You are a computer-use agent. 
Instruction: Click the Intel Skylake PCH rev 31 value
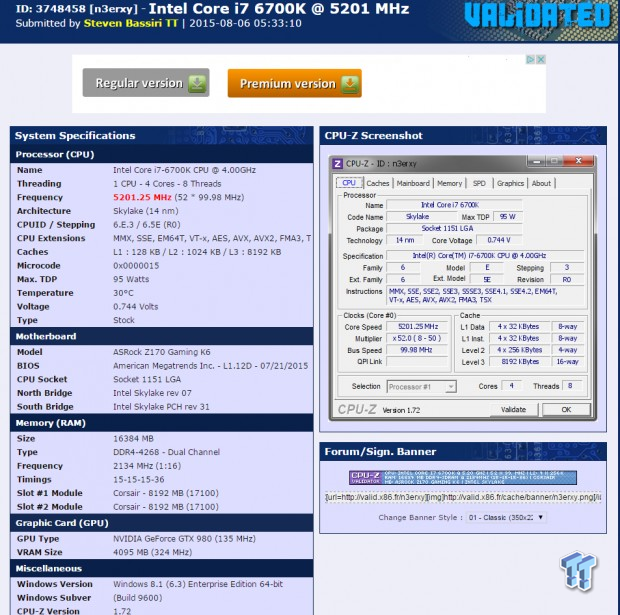(161, 407)
